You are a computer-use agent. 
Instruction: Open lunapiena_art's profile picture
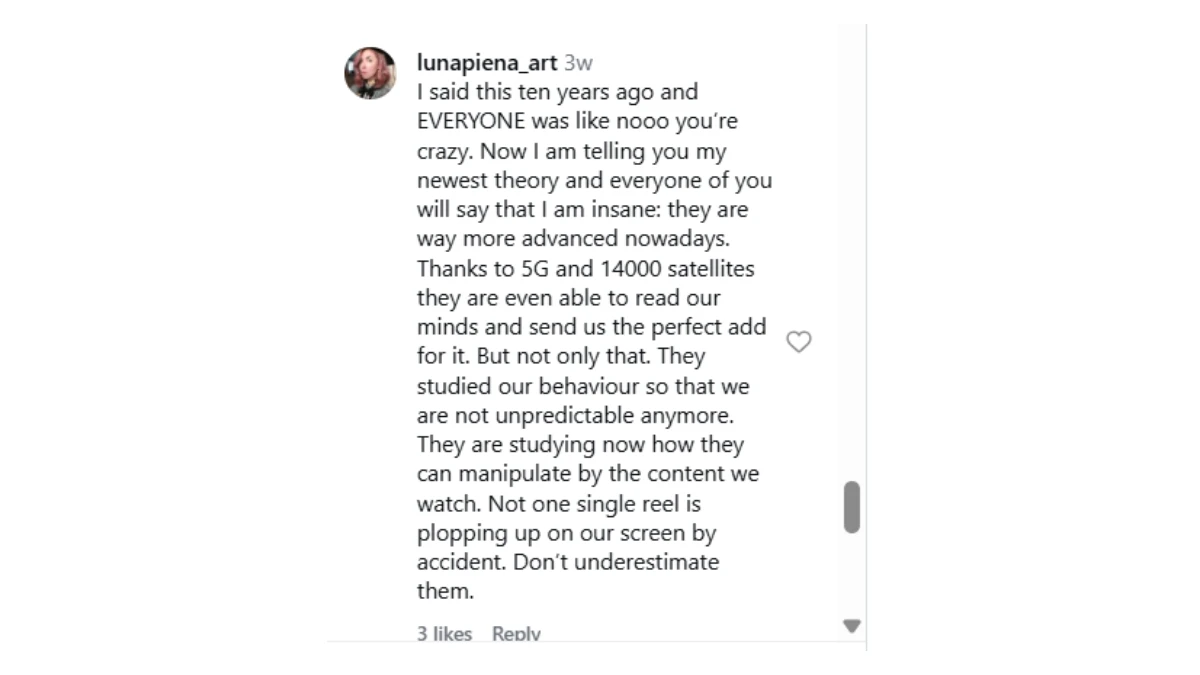coord(370,73)
